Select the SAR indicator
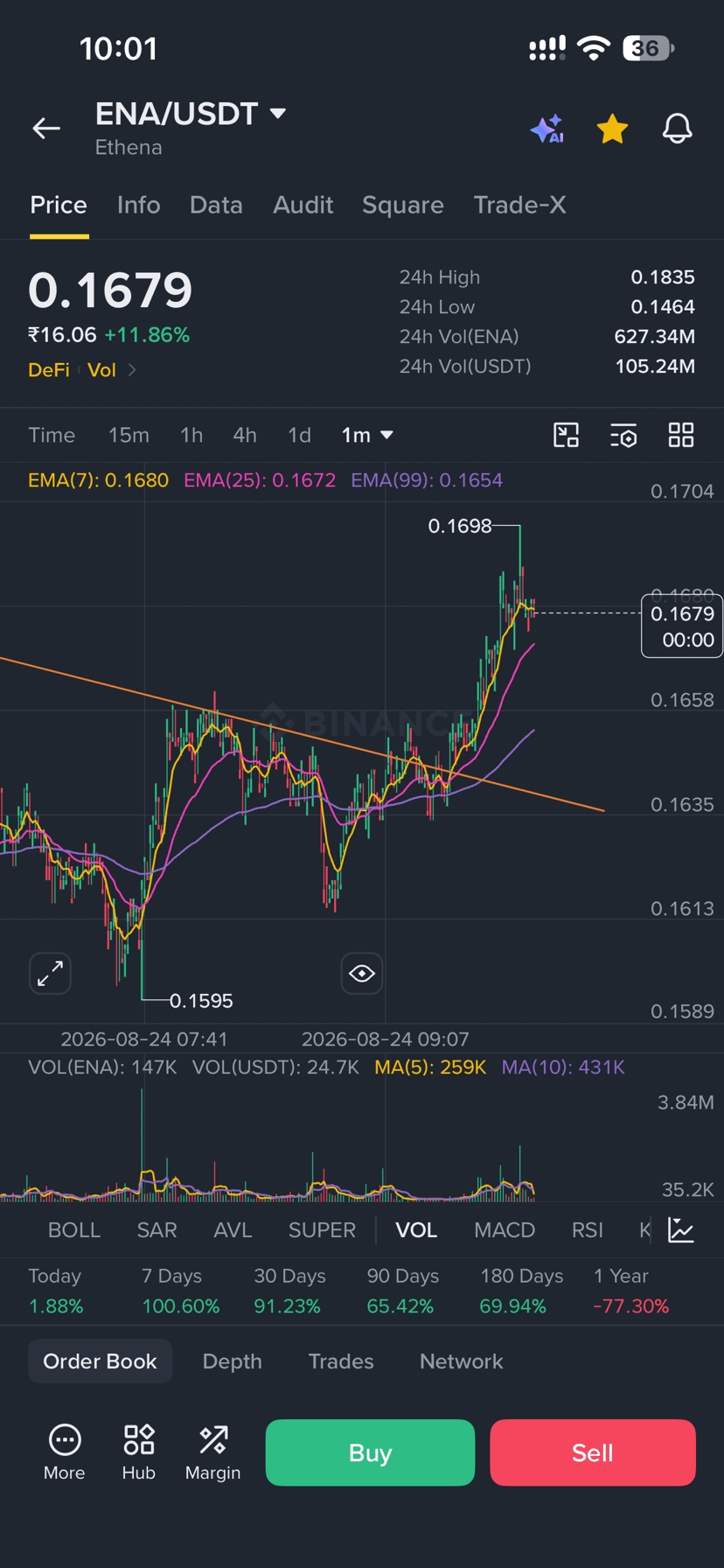The height and width of the screenshot is (1568, 724). click(x=157, y=1230)
